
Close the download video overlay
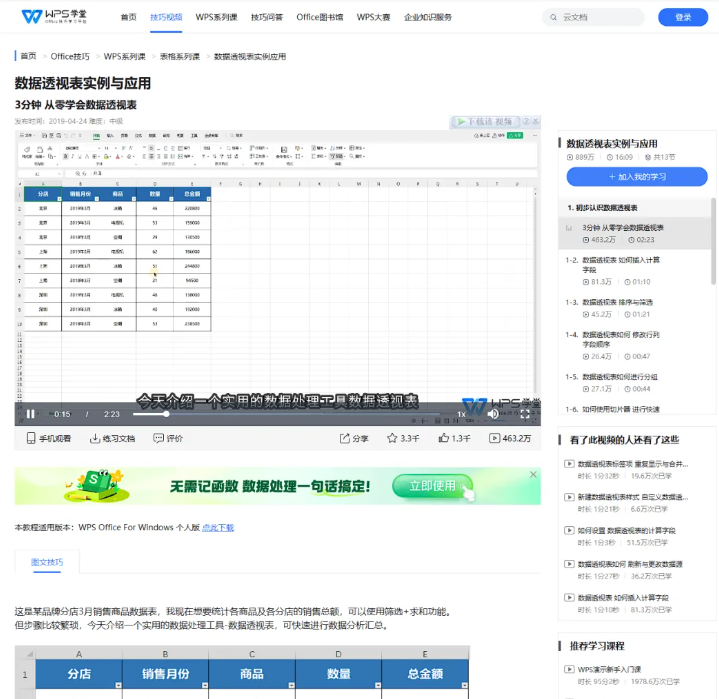536,121
